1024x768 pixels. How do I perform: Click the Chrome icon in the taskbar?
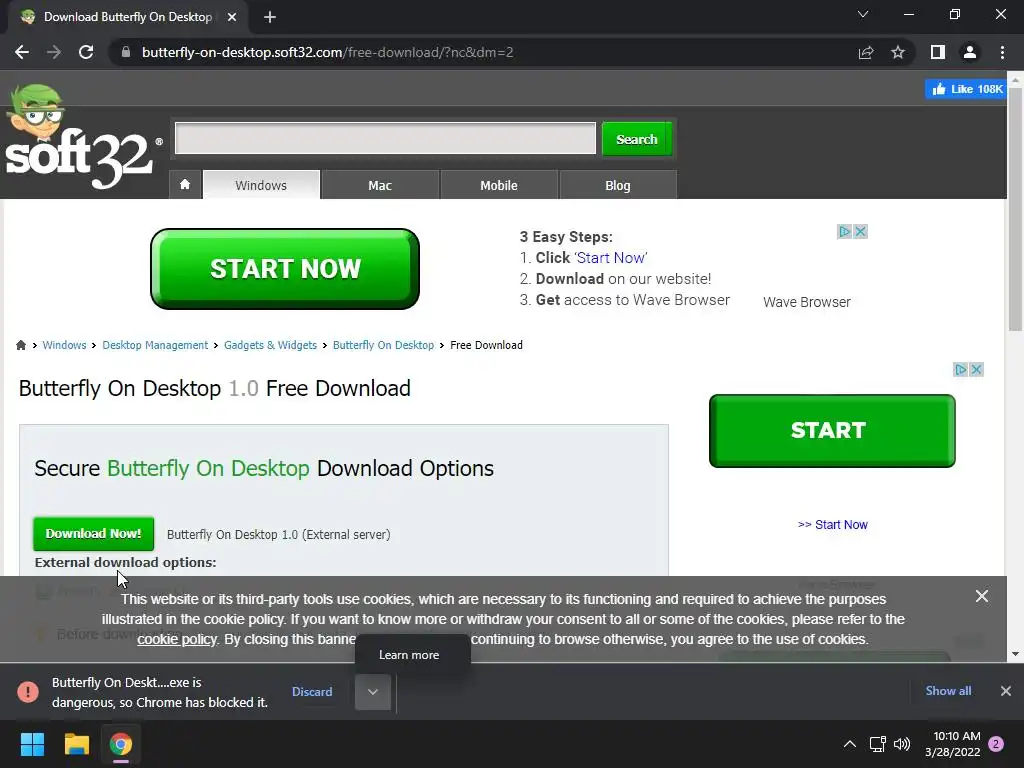121,744
